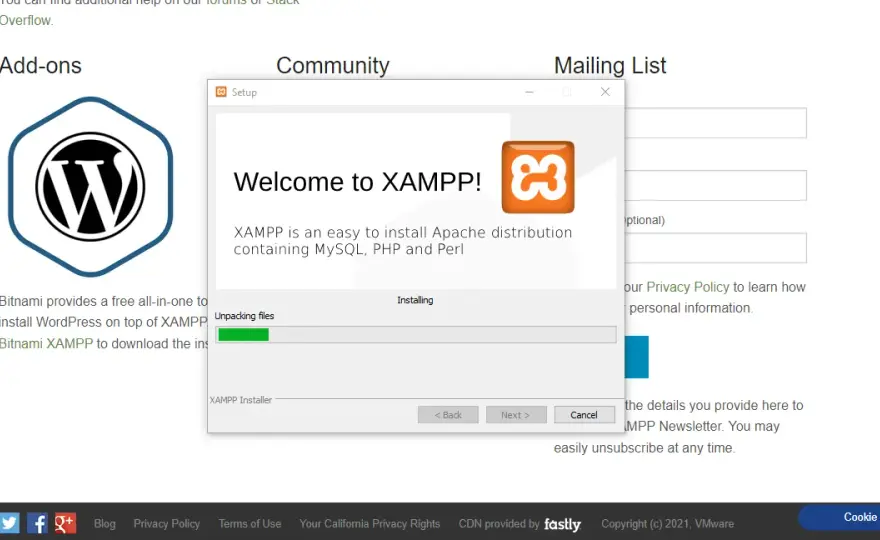Open the Terms of Use link
880x540 pixels.
click(250, 524)
